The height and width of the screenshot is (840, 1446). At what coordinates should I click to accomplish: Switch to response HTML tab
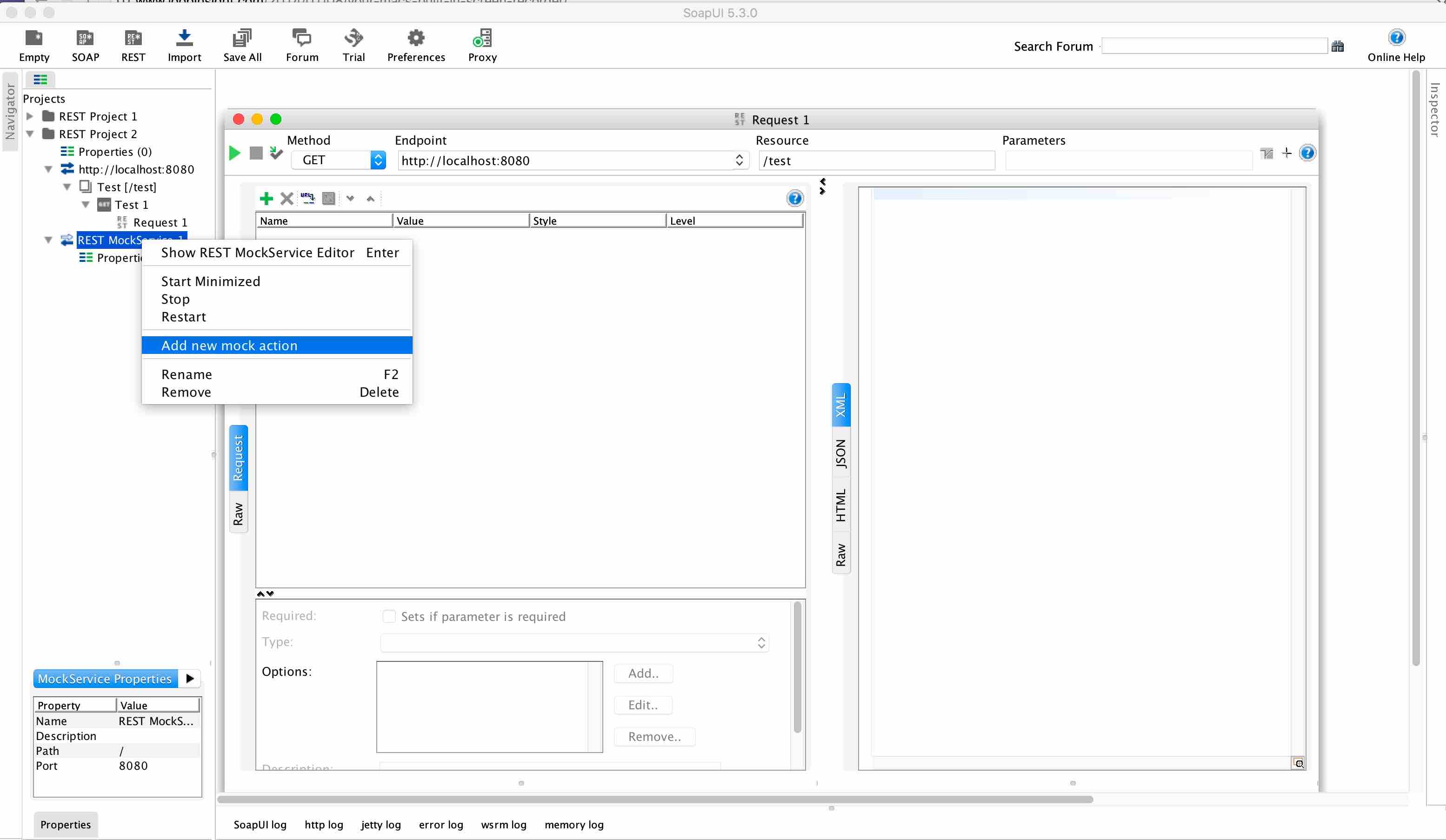click(840, 505)
